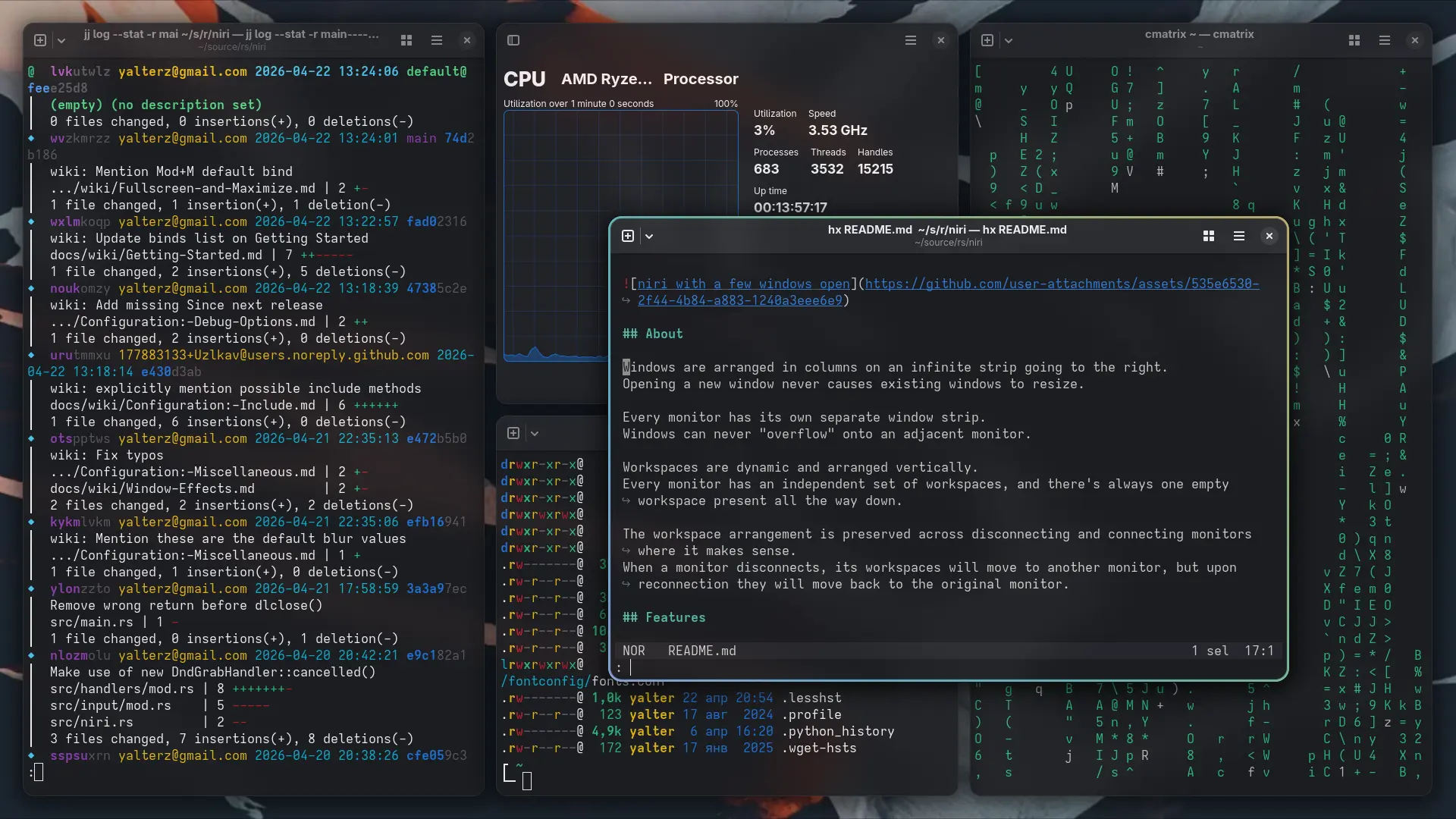The width and height of the screenshot is (1456, 819).
Task: Open tab overview in jj log terminal
Action: (406, 40)
